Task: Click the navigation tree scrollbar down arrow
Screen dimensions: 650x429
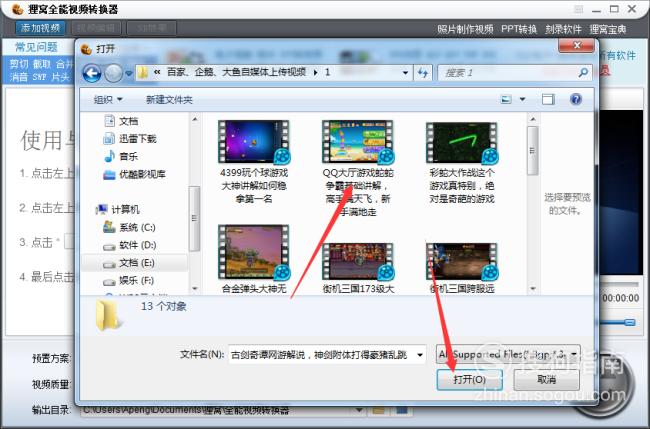Action: [x=194, y=288]
